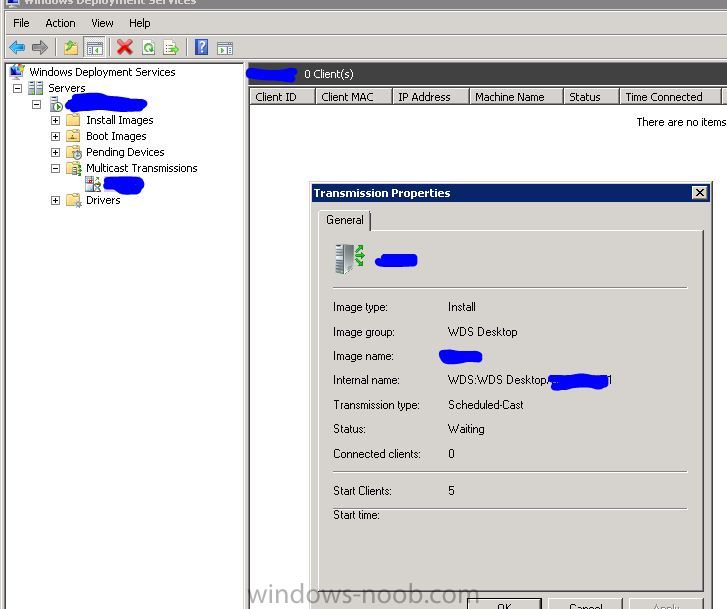Close the Transmission Properties dialog

click(699, 192)
